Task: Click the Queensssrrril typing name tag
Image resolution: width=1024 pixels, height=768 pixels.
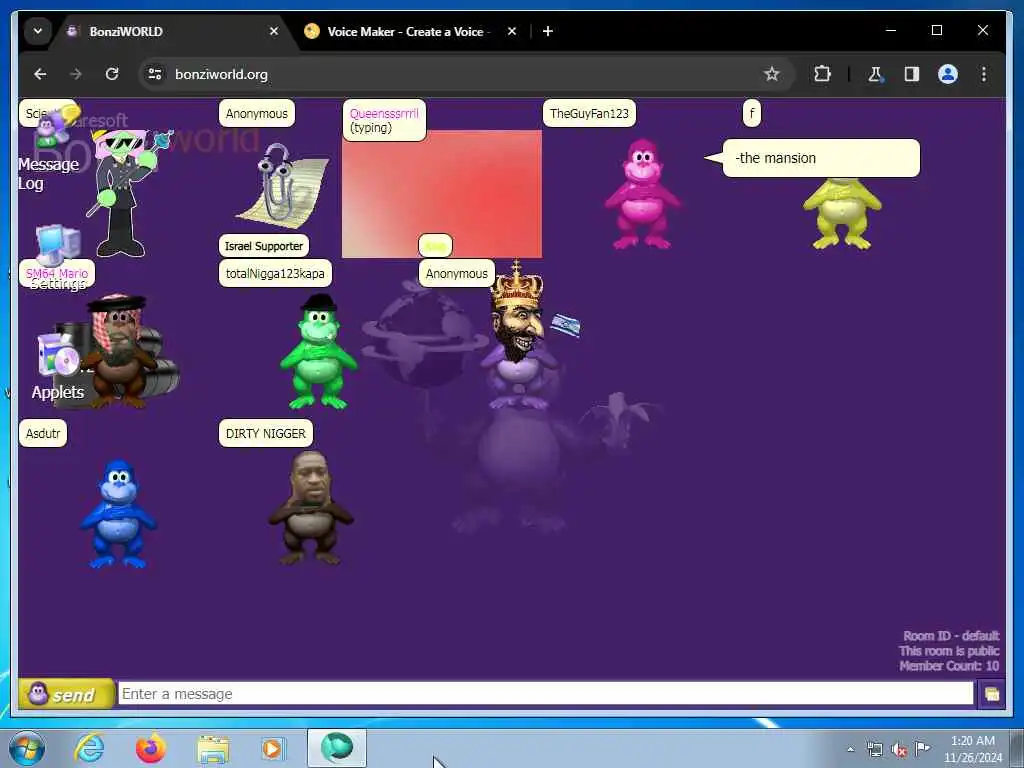Action: pyautogui.click(x=384, y=120)
